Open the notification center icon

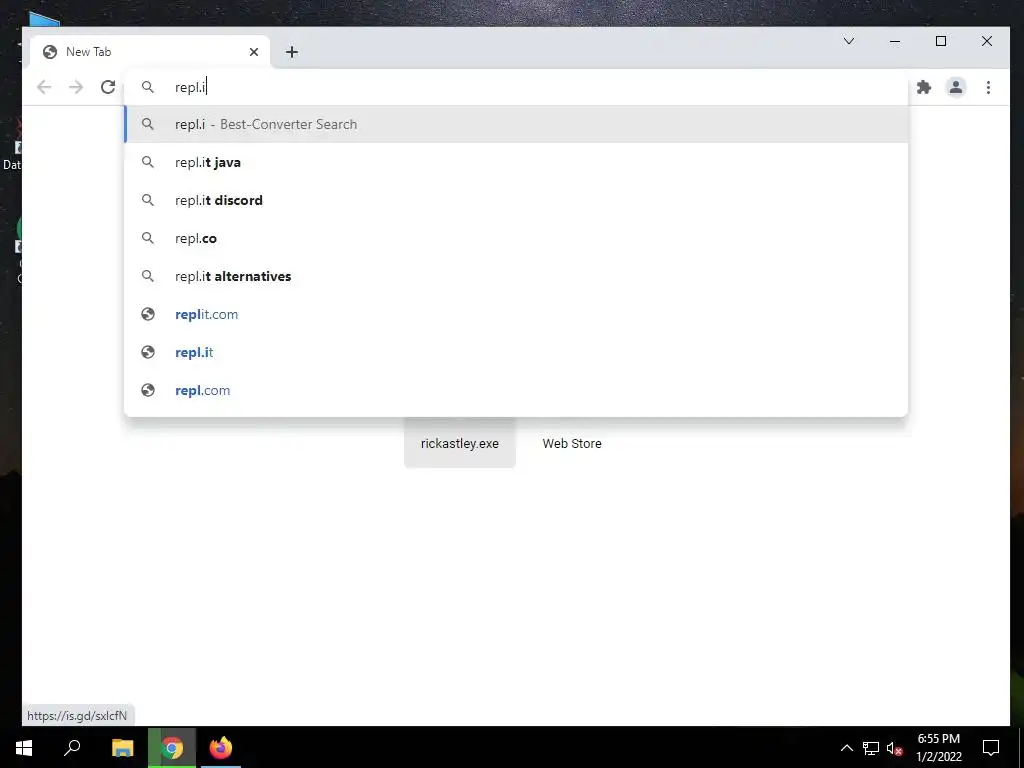click(x=991, y=748)
